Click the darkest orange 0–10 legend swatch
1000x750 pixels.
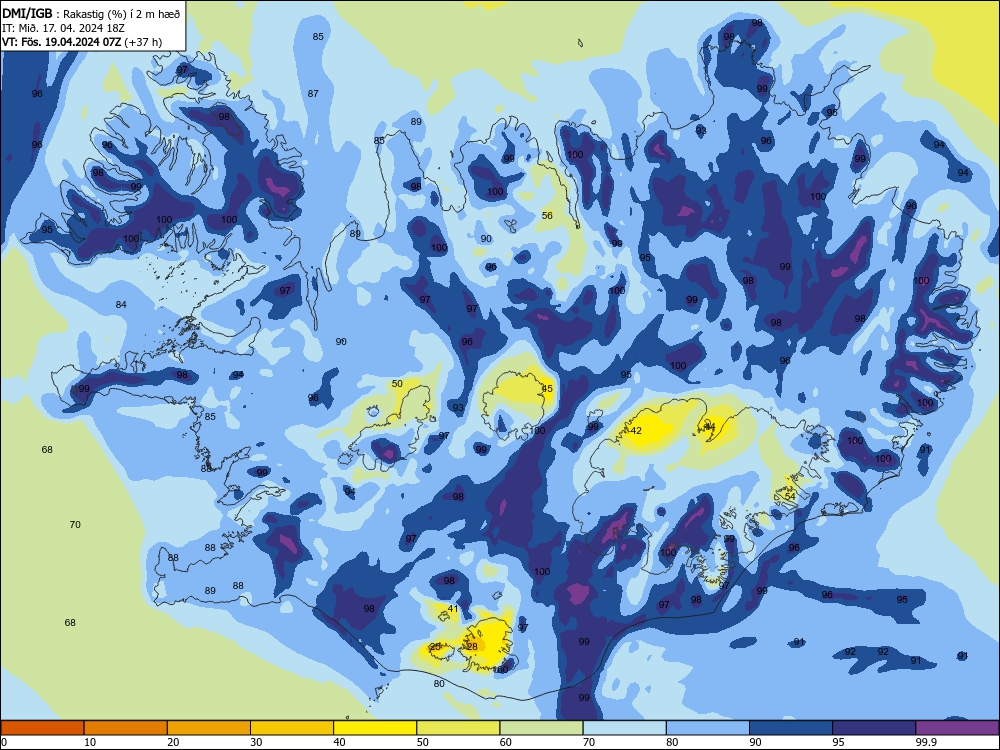(42, 728)
